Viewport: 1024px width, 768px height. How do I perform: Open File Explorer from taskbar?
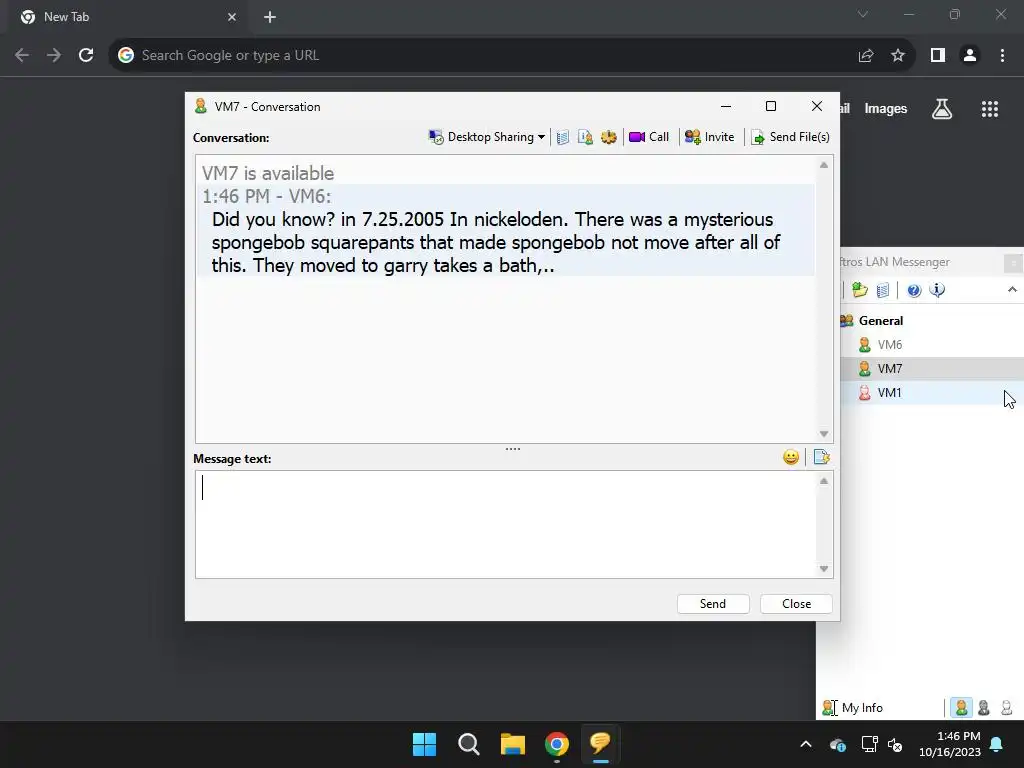coord(513,744)
